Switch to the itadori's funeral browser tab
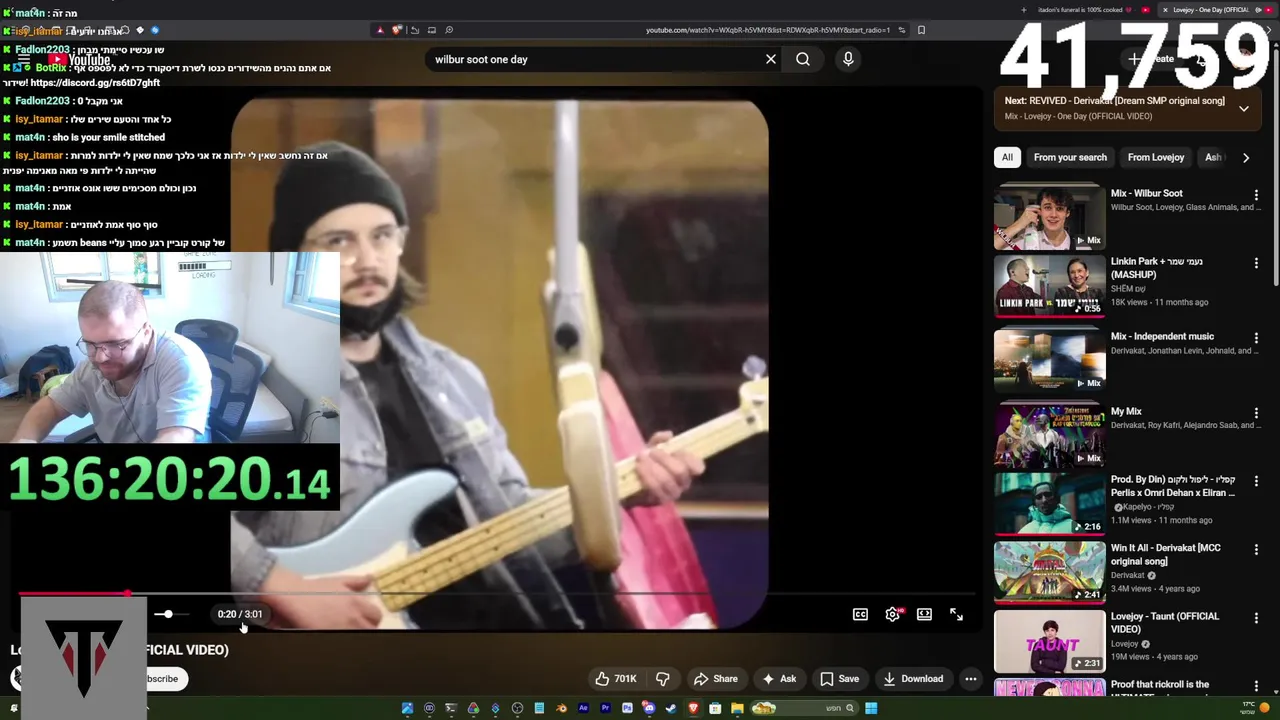 (x=1094, y=10)
